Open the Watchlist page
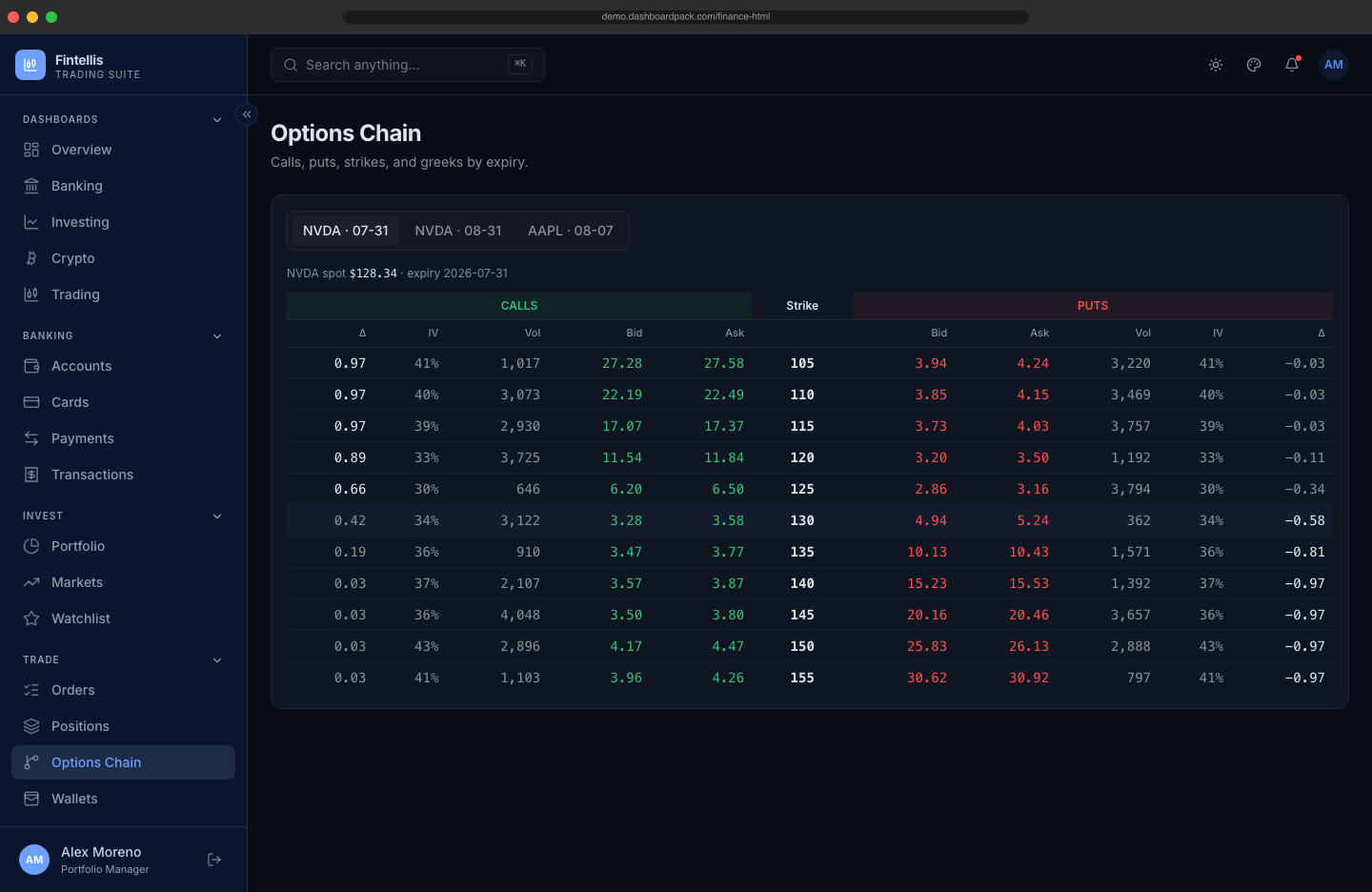 pyautogui.click(x=123, y=618)
